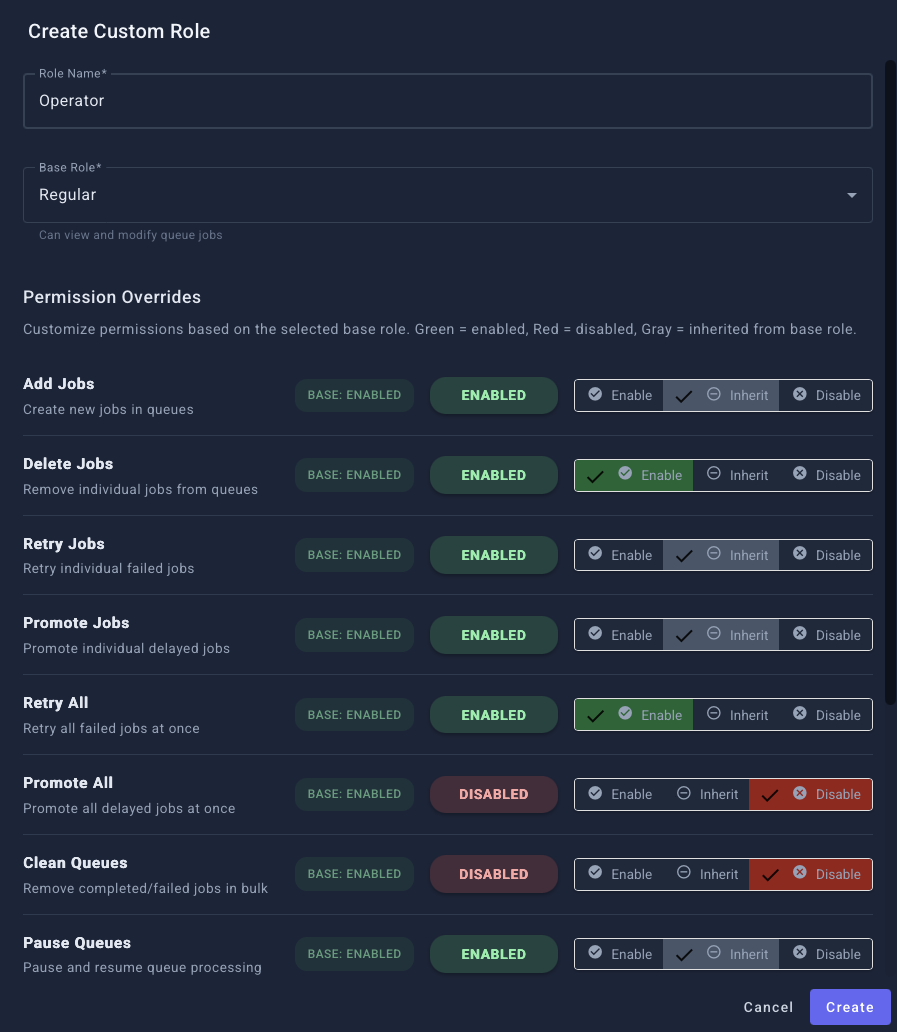Click the ENABLED status badge for Promote Jobs
Screen dimensions: 897x1032
coord(494,635)
